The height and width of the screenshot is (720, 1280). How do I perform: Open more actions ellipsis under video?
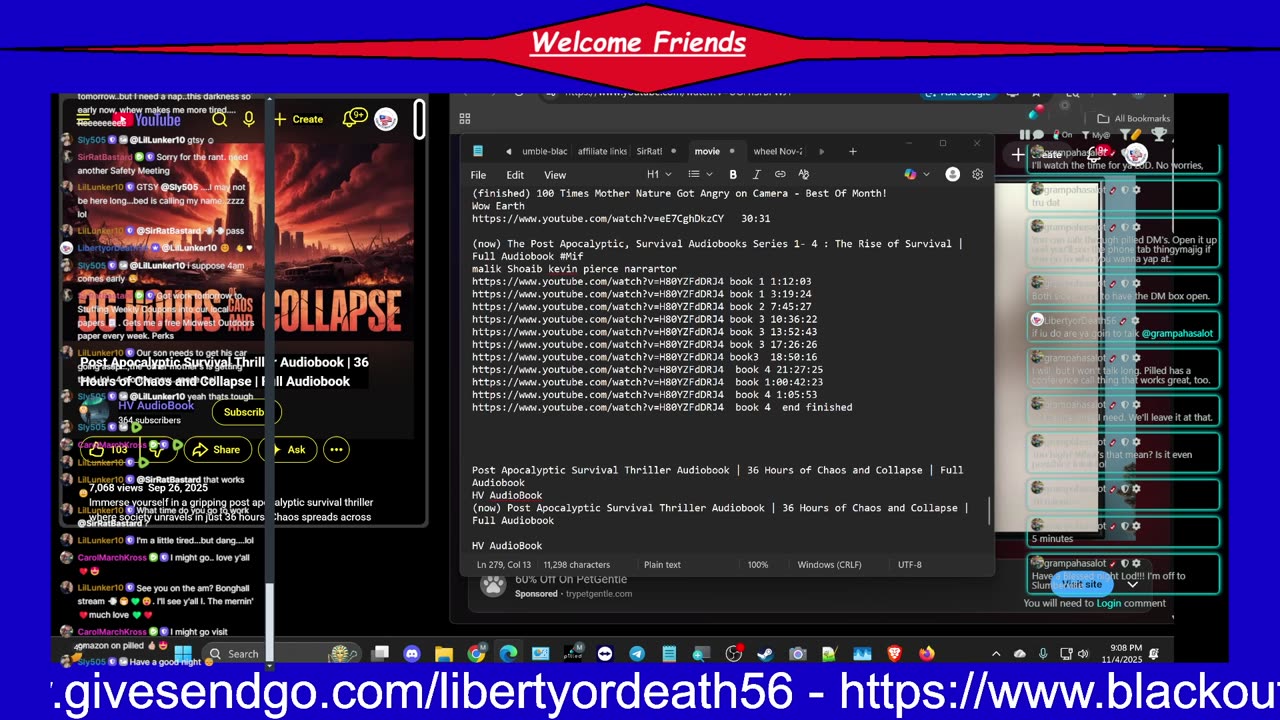point(336,450)
